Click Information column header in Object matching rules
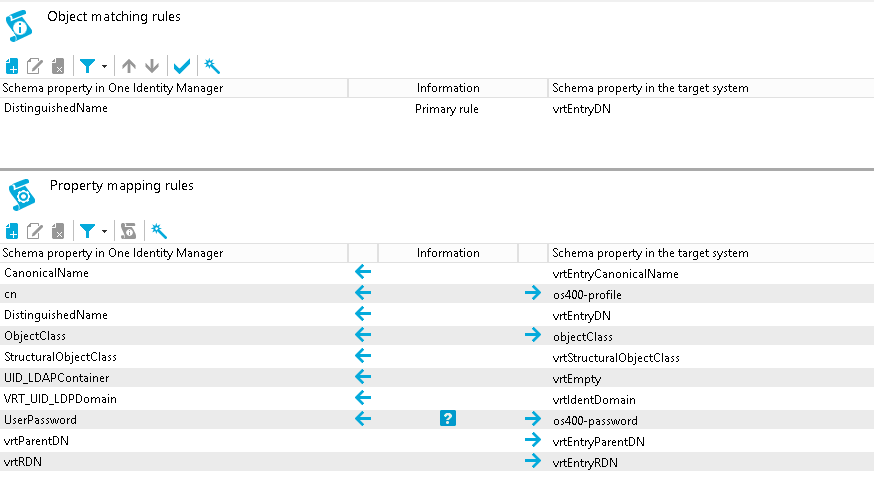 pos(448,88)
